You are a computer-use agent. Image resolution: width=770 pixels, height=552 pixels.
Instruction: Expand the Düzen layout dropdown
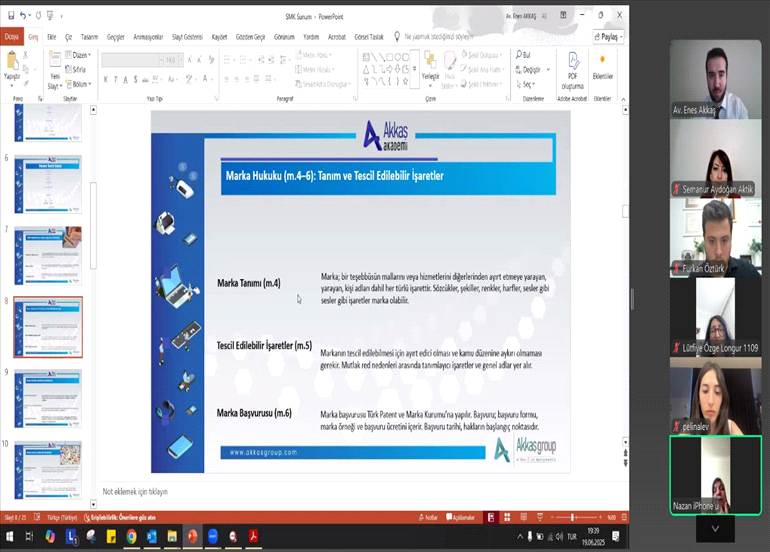(x=80, y=55)
